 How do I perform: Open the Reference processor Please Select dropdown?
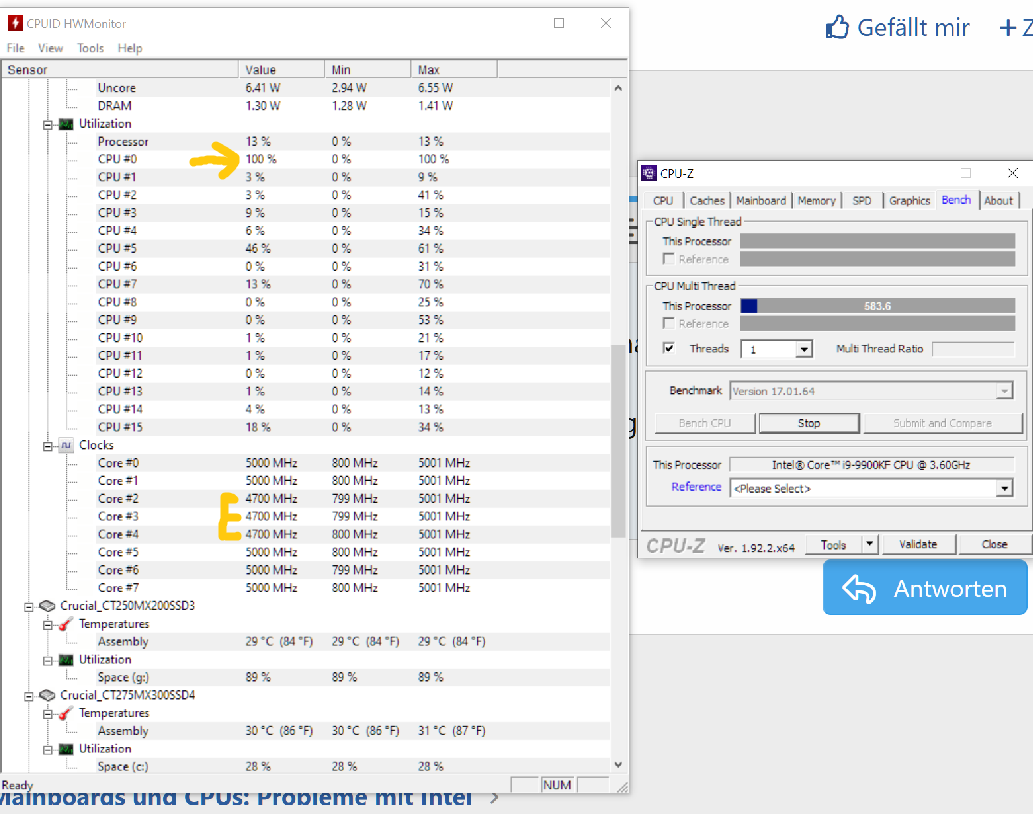pos(1004,489)
